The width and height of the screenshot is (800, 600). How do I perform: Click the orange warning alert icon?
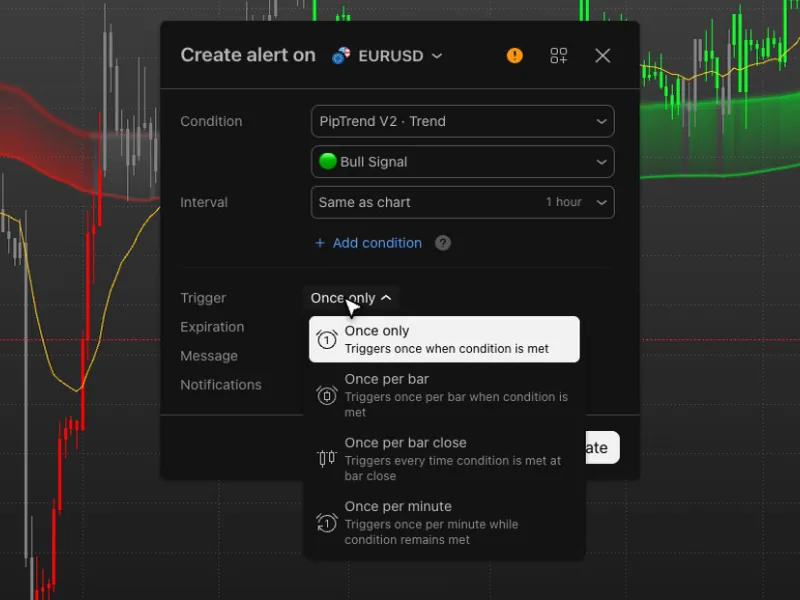tap(514, 55)
